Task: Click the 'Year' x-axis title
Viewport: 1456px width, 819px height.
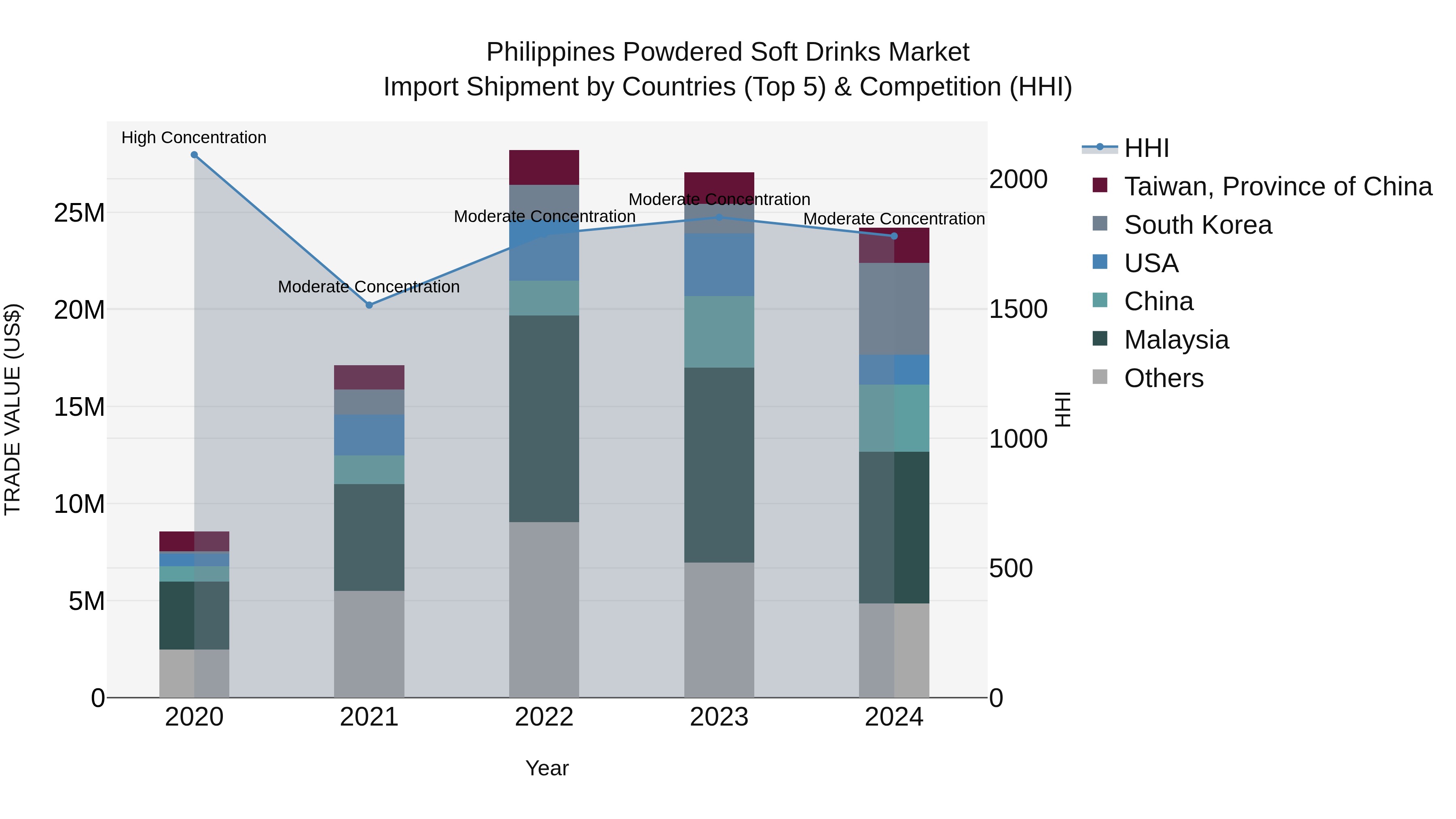Action: [x=547, y=769]
